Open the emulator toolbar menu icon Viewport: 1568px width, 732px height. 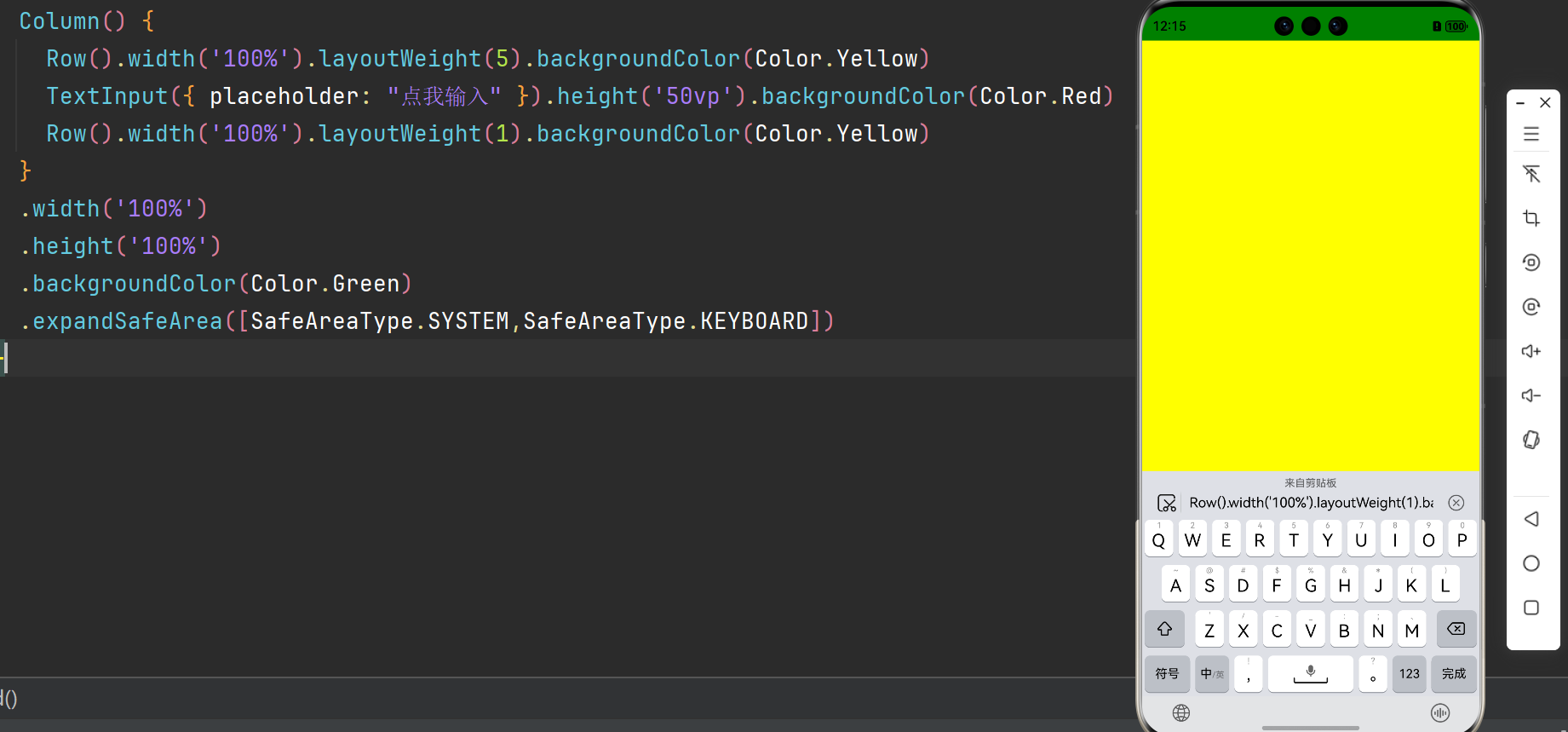(1531, 134)
